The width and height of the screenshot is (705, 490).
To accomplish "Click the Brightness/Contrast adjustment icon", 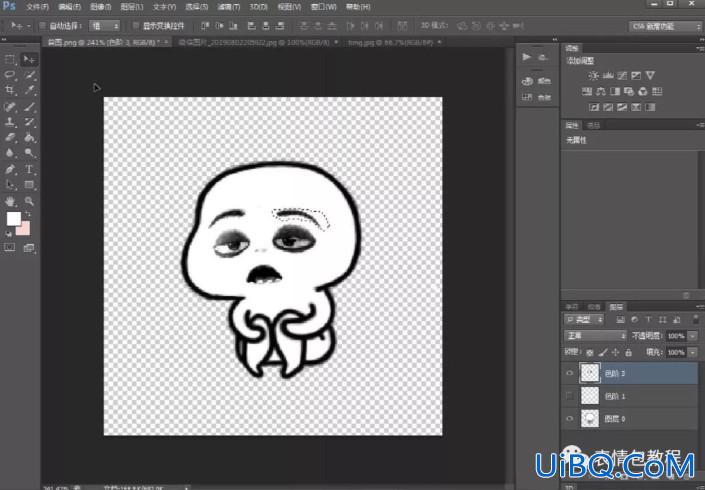I will [x=593, y=75].
